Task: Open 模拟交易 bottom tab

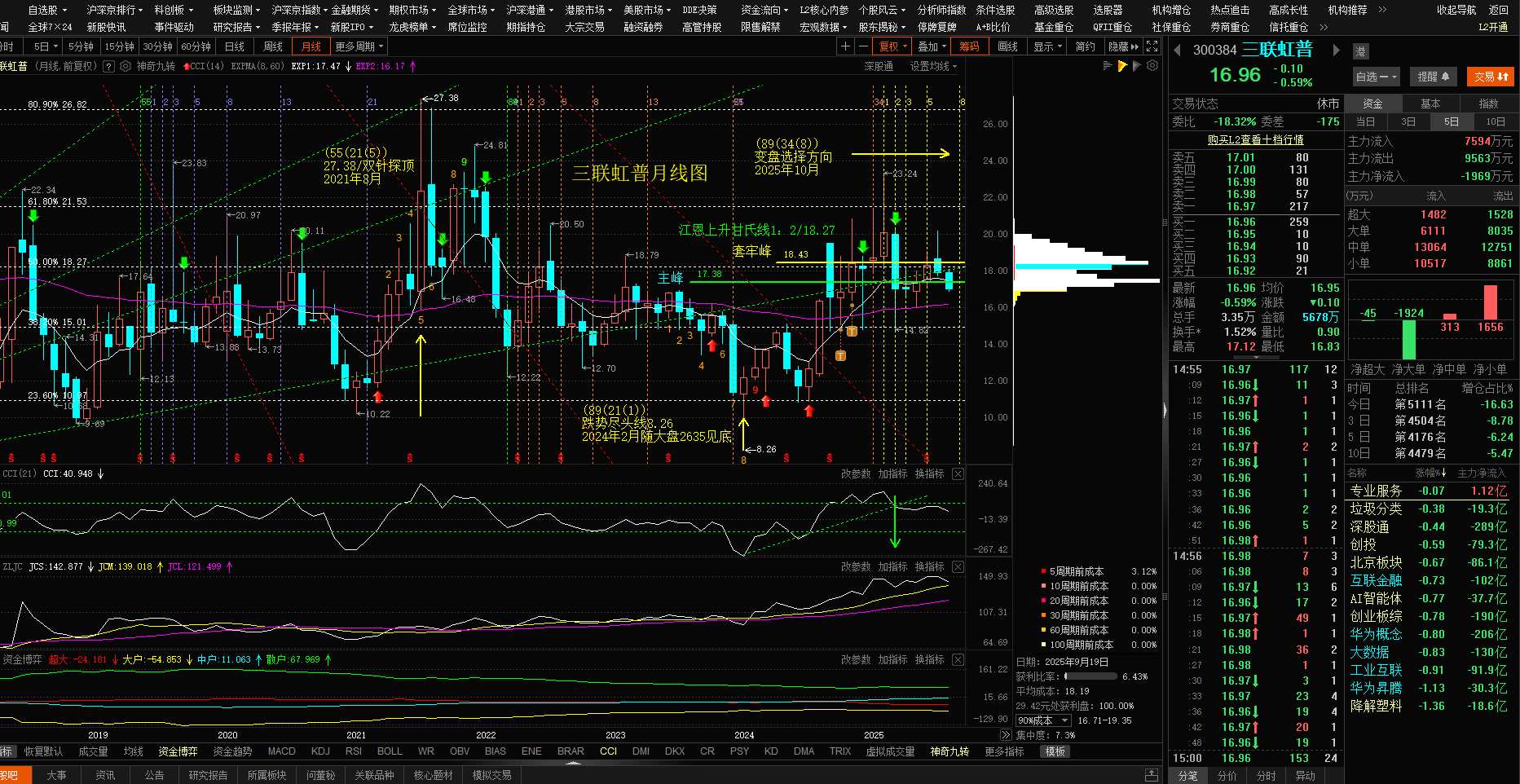Action: (491, 775)
